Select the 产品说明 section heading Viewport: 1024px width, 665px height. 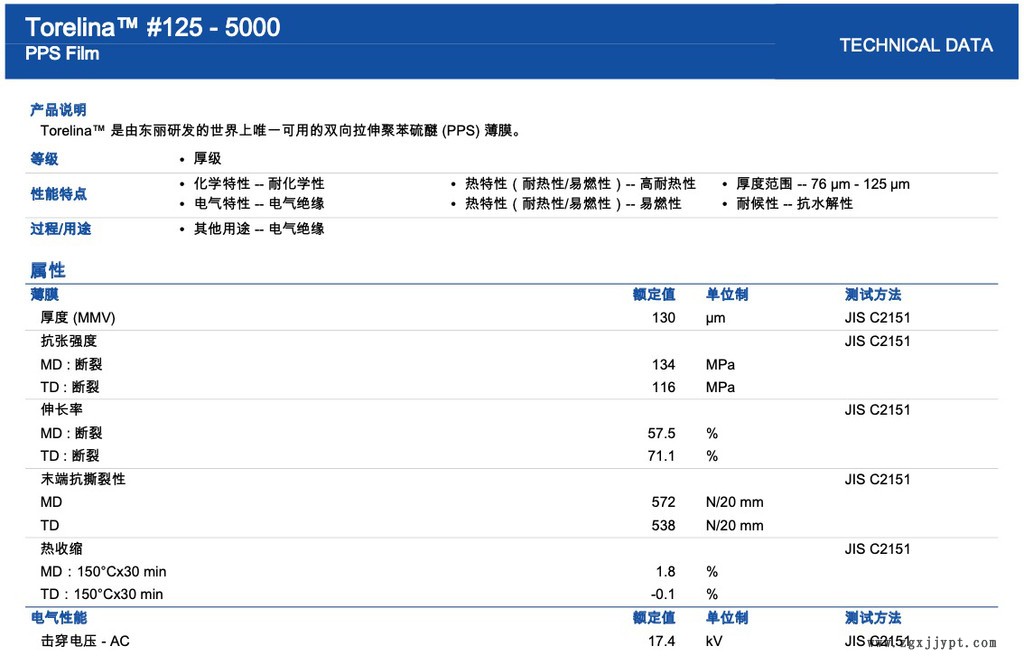tap(58, 110)
